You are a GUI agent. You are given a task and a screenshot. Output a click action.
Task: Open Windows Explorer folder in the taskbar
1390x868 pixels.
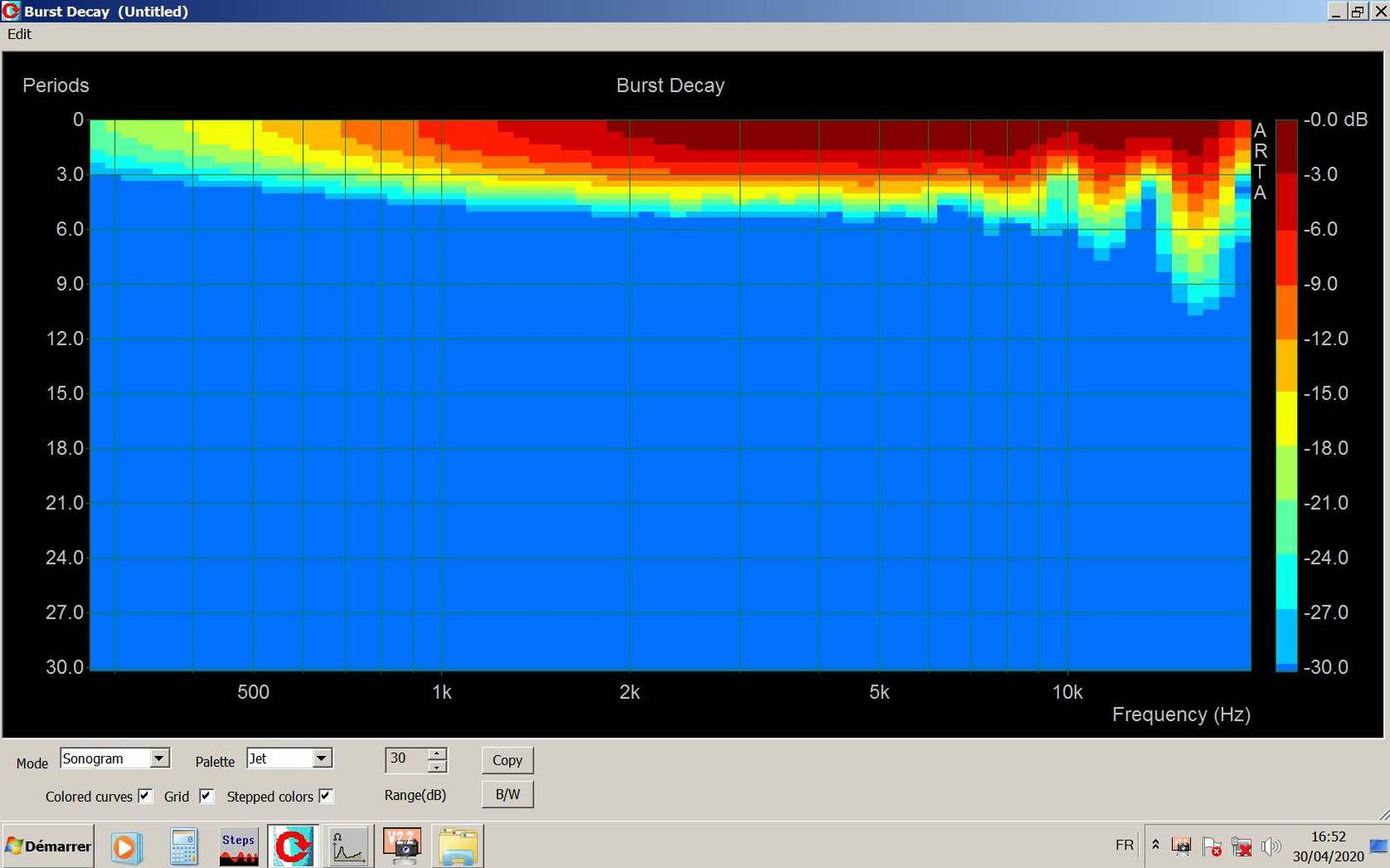[x=458, y=846]
